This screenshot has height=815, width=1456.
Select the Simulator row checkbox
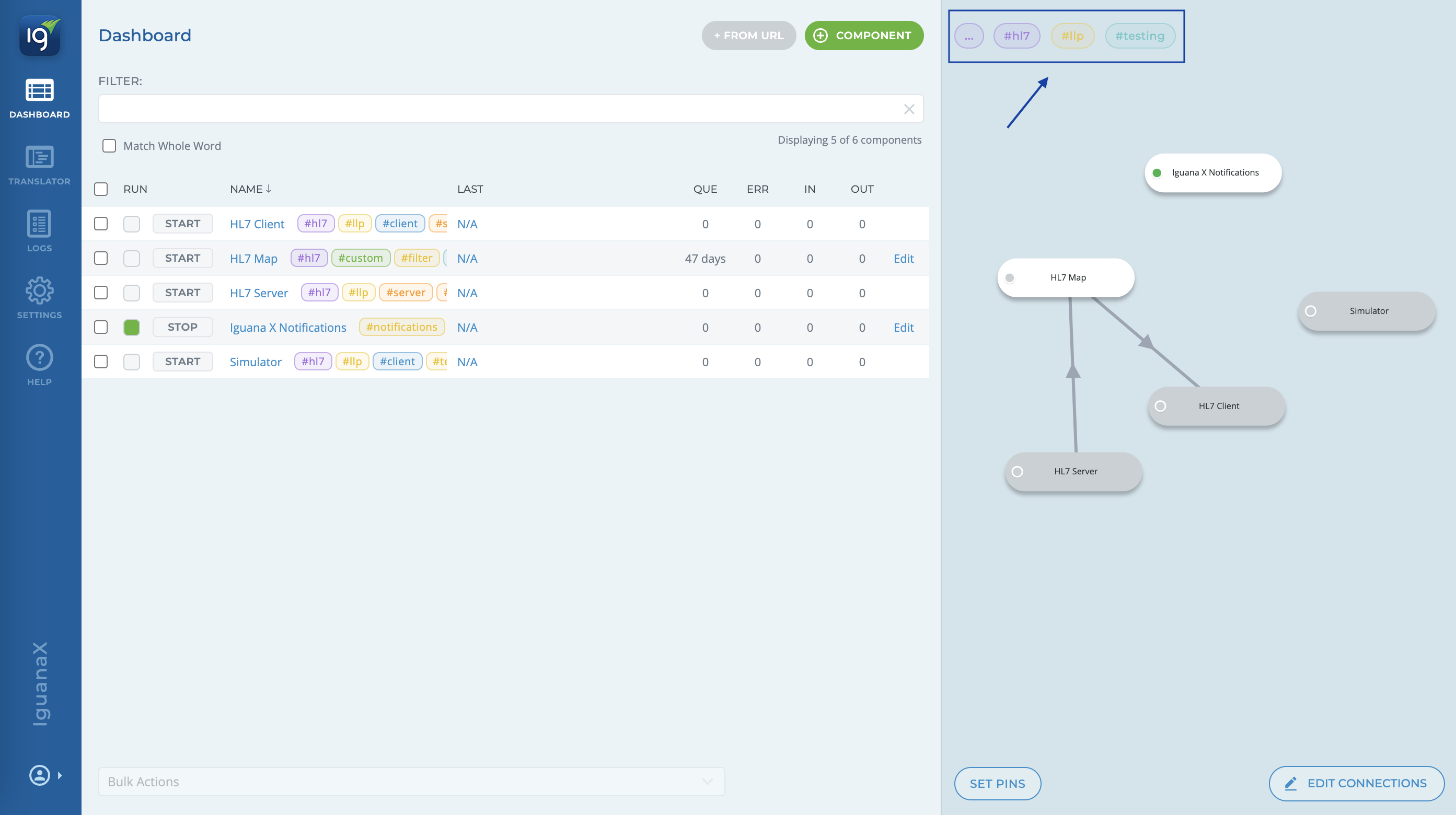(101, 362)
